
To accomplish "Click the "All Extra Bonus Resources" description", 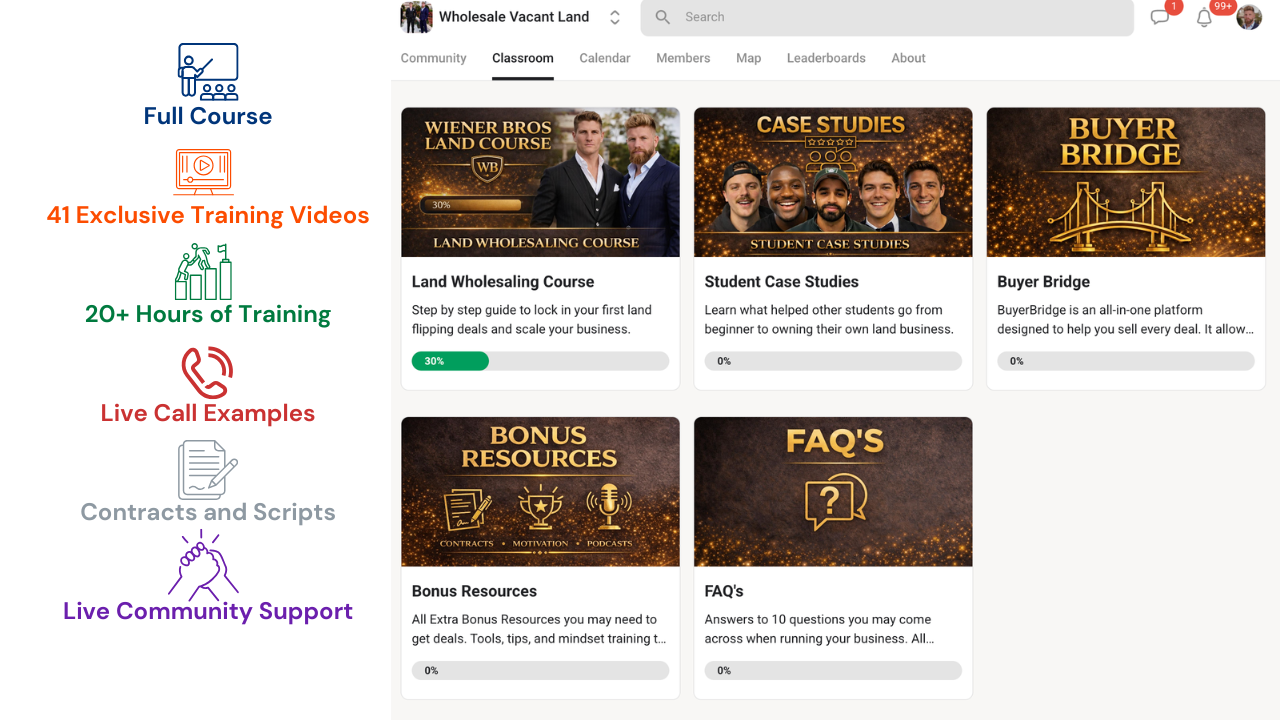I will [539, 629].
